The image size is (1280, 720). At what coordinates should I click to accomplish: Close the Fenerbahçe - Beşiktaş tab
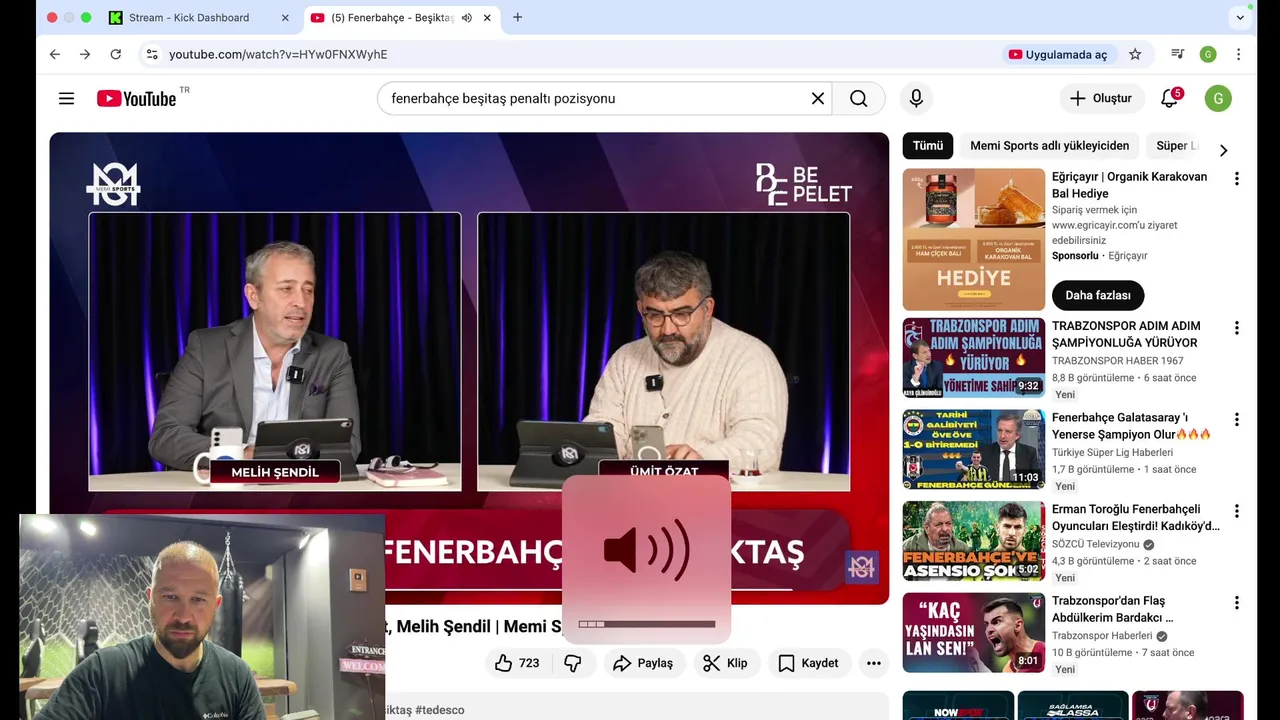tap(486, 18)
